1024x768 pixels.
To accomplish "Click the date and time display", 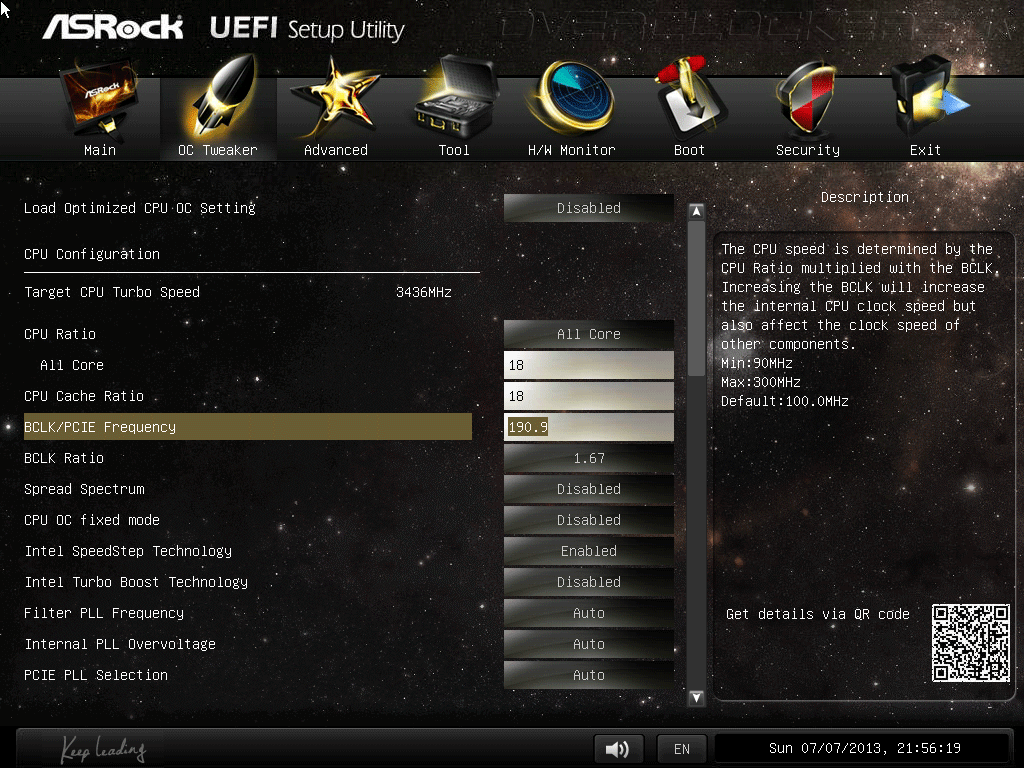I will [864, 748].
